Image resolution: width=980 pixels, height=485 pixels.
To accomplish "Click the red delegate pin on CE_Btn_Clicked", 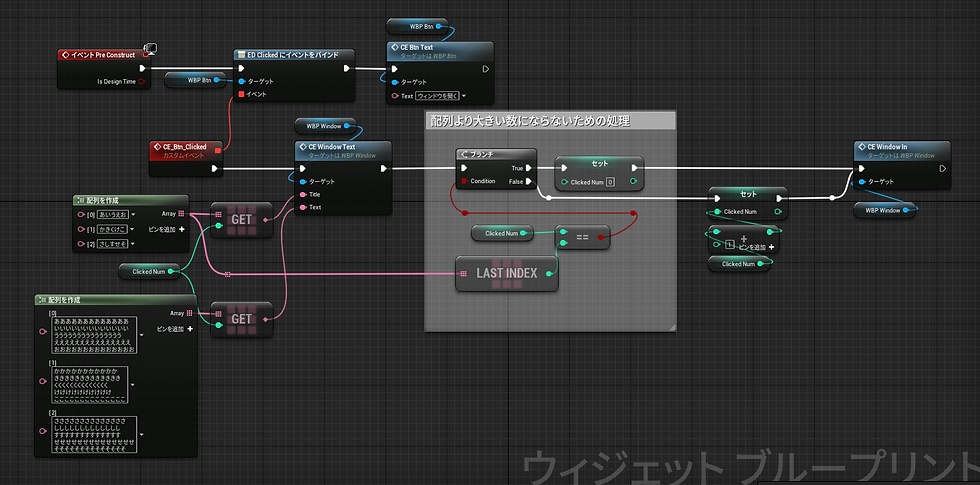I will [218, 150].
